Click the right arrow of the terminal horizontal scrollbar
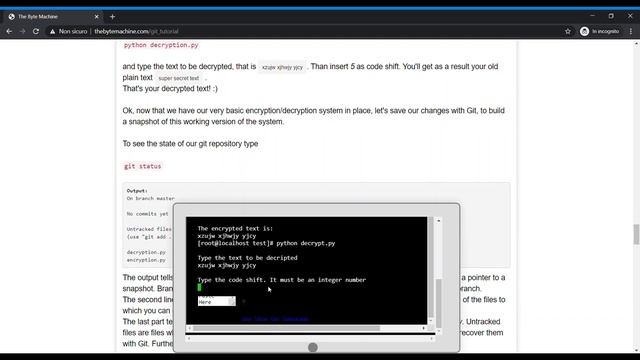 (423, 328)
